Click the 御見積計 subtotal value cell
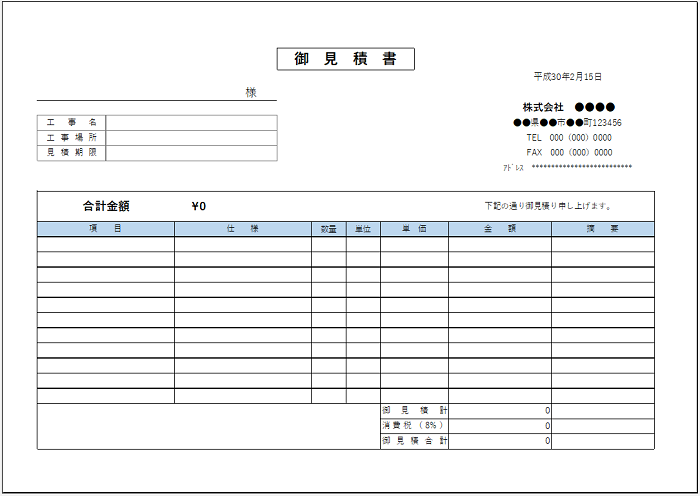The image size is (700, 496). pyautogui.click(x=500, y=411)
